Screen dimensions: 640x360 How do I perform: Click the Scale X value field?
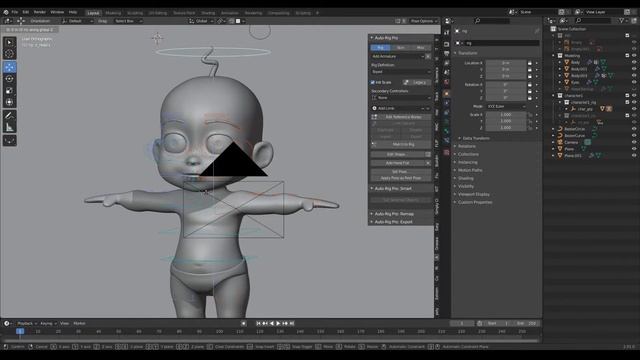[x=506, y=115]
